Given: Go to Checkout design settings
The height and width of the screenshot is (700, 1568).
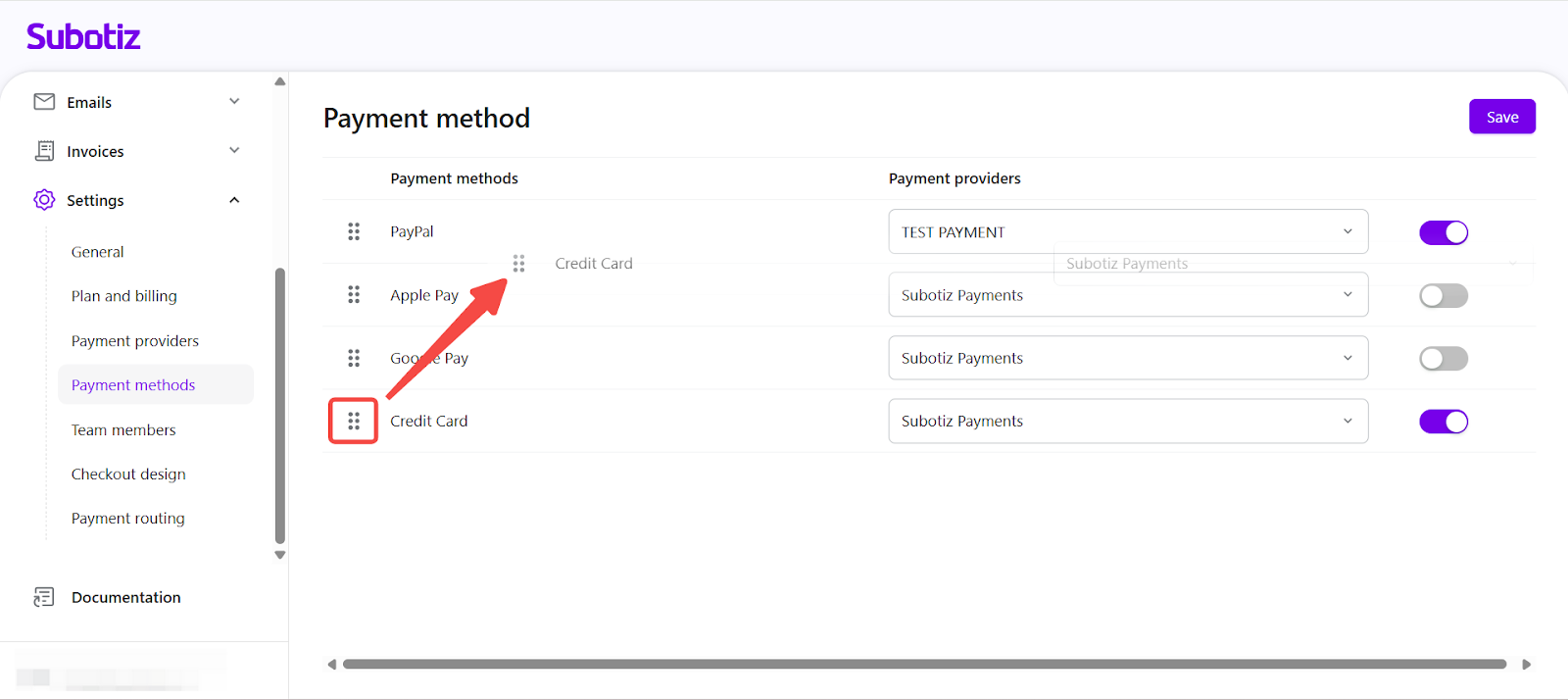Looking at the screenshot, I should click(x=128, y=475).
